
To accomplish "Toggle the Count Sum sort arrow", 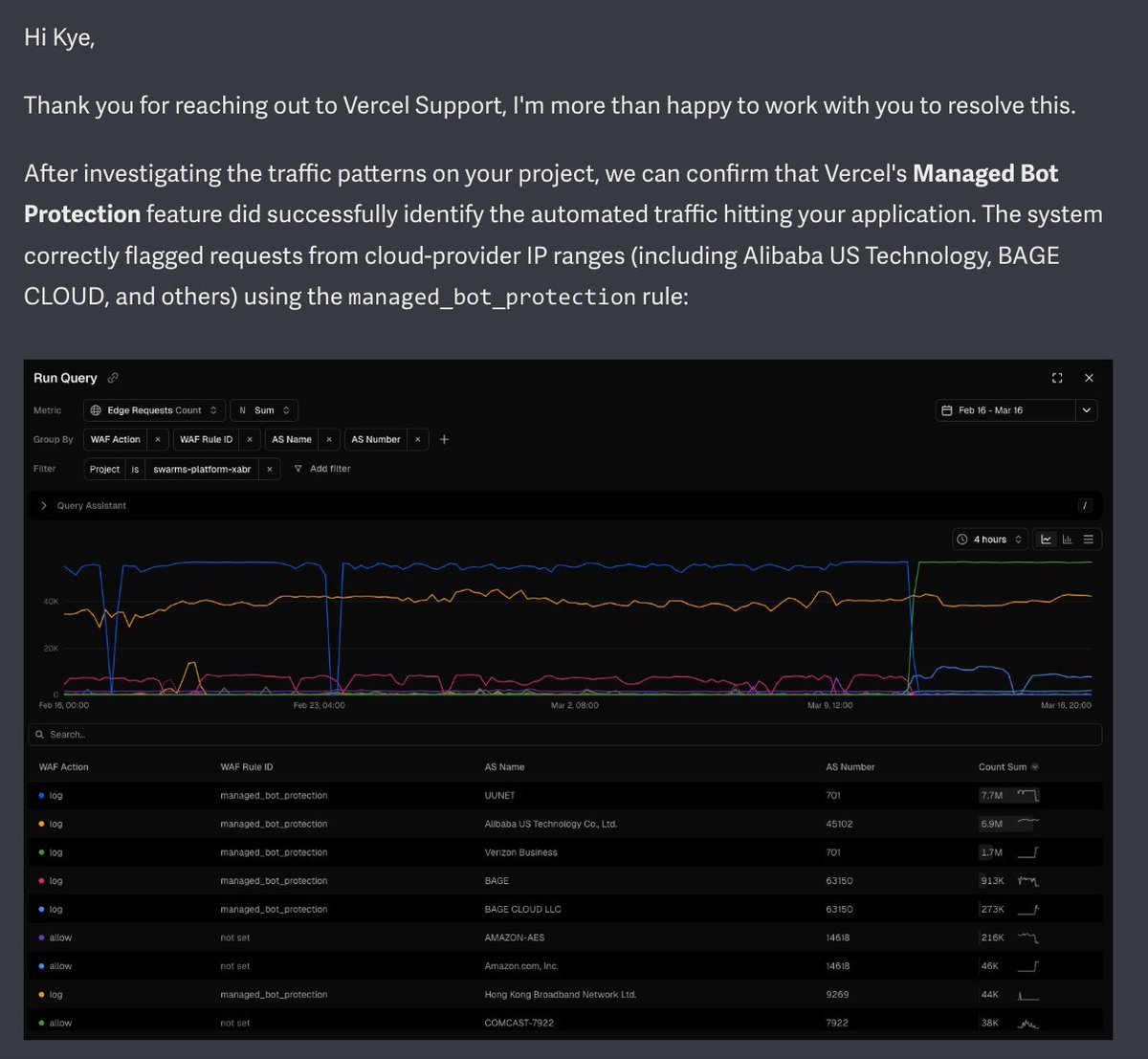I will point(1034,767).
